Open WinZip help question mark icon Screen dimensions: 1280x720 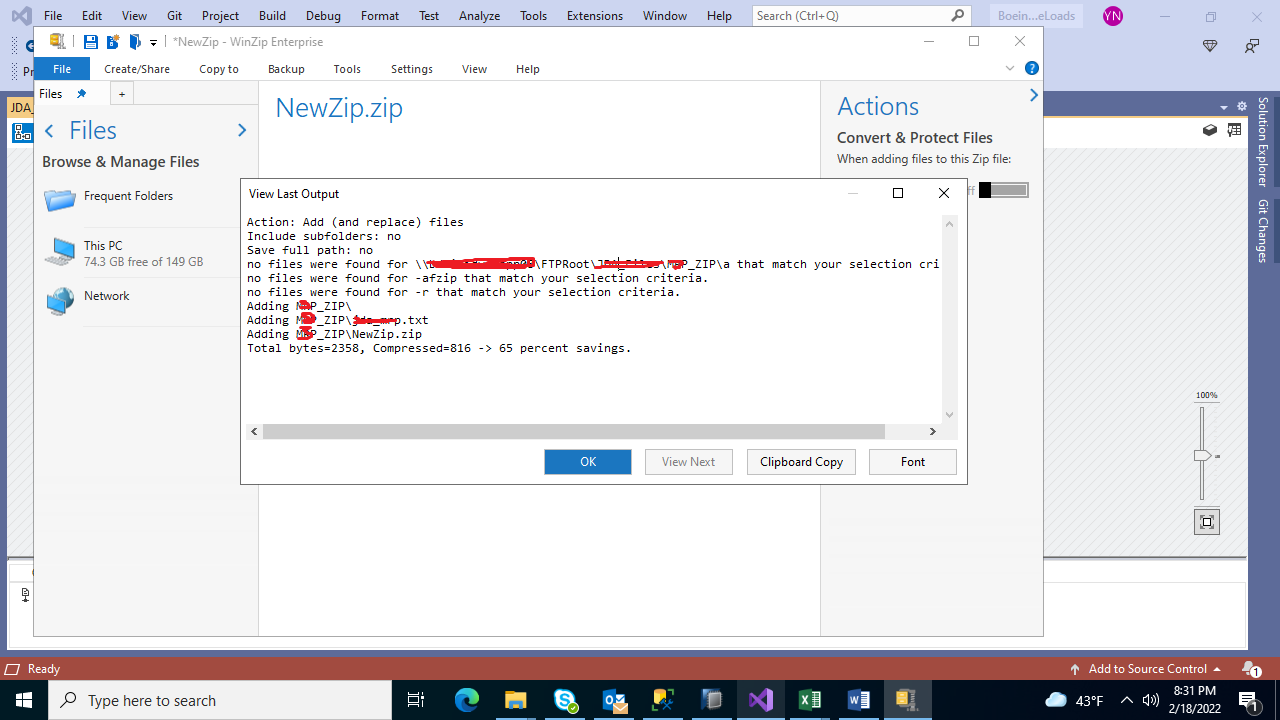pos(1032,68)
